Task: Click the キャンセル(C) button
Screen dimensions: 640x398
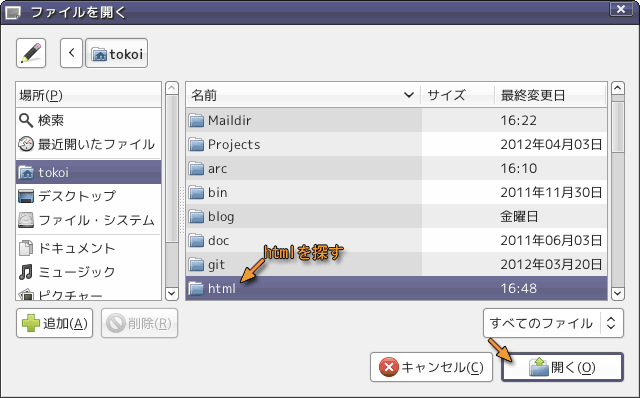Action: coord(431,367)
